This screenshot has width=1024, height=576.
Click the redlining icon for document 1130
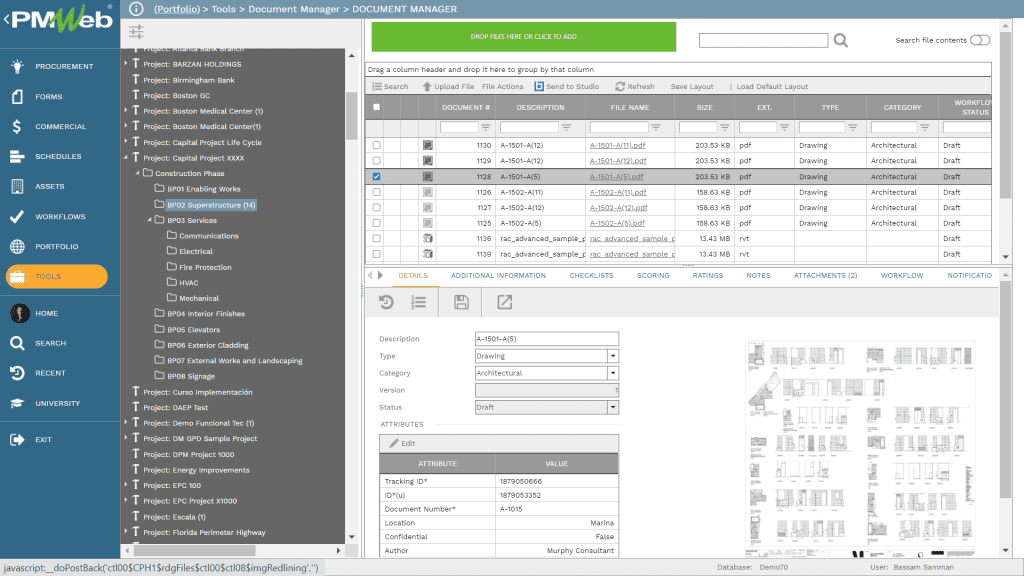[x=427, y=145]
